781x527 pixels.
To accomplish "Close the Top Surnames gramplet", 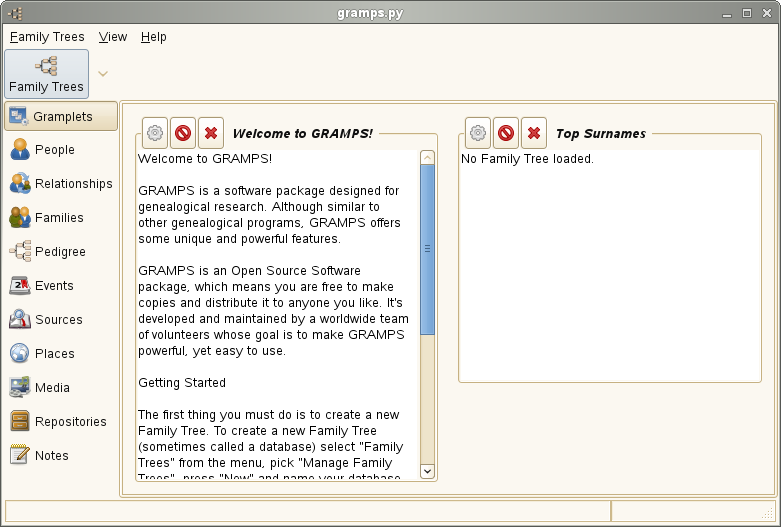I will (533, 133).
